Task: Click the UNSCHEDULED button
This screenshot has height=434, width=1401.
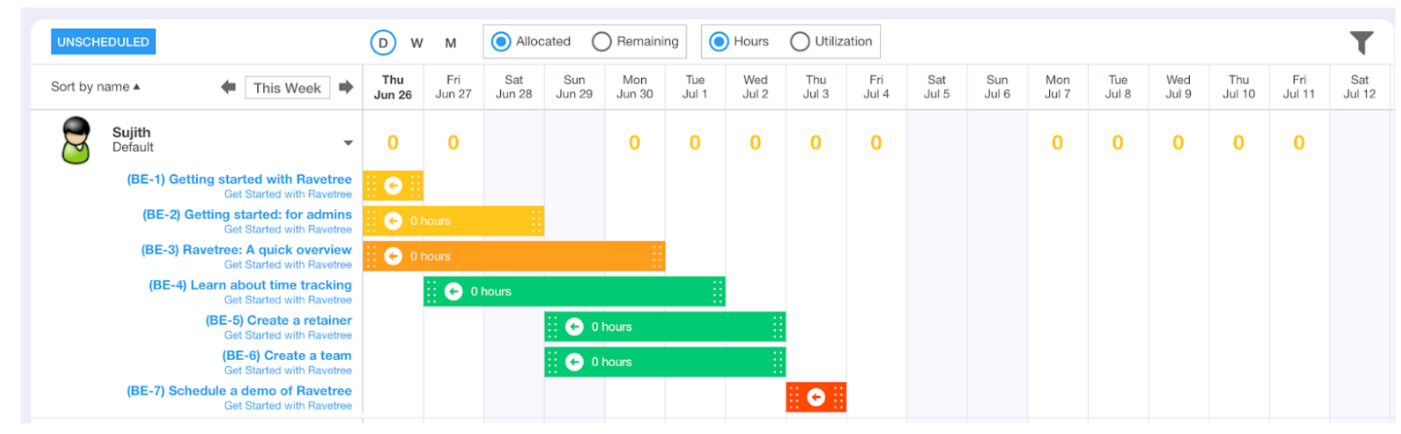Action: click(103, 42)
